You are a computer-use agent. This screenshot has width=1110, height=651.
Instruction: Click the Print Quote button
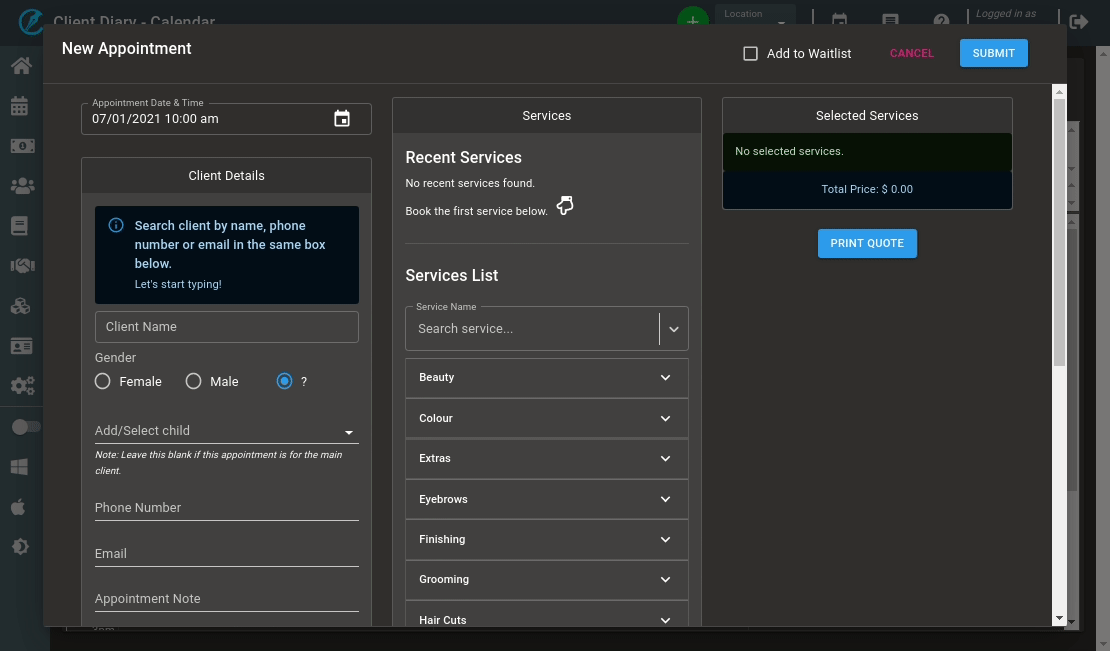(867, 243)
